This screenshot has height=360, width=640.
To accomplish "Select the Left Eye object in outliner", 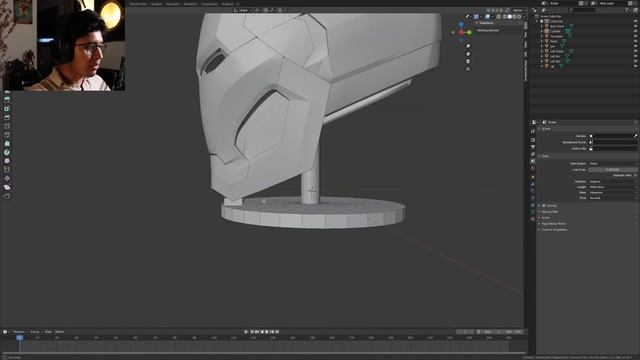I will point(555,61).
